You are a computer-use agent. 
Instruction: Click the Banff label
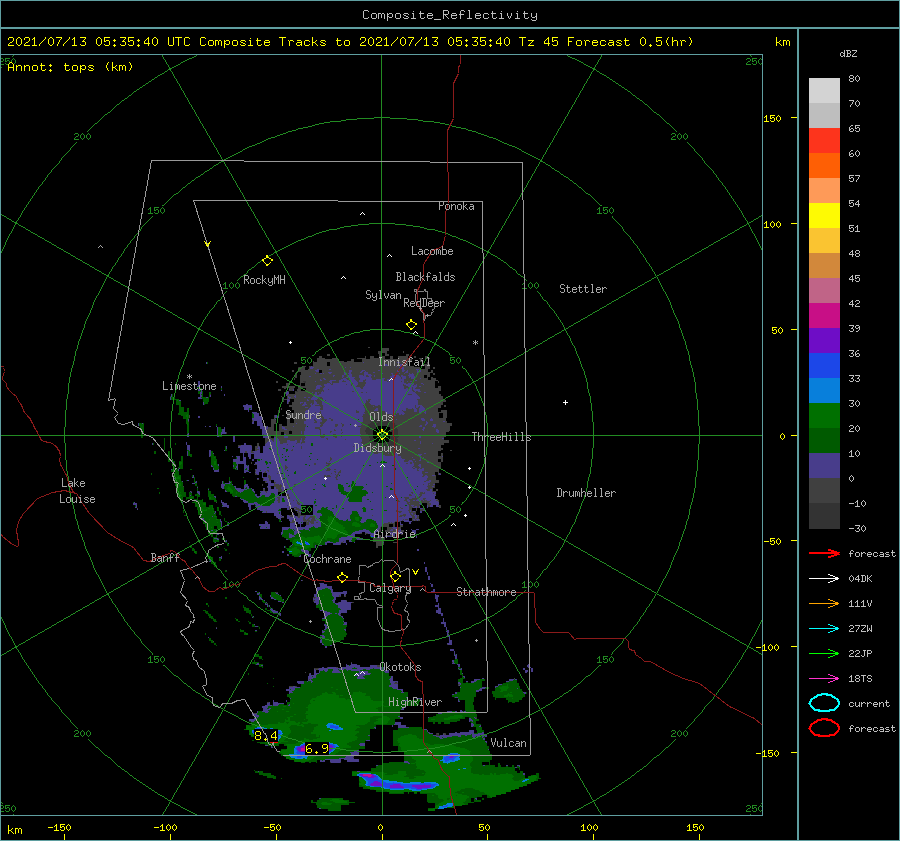165,558
